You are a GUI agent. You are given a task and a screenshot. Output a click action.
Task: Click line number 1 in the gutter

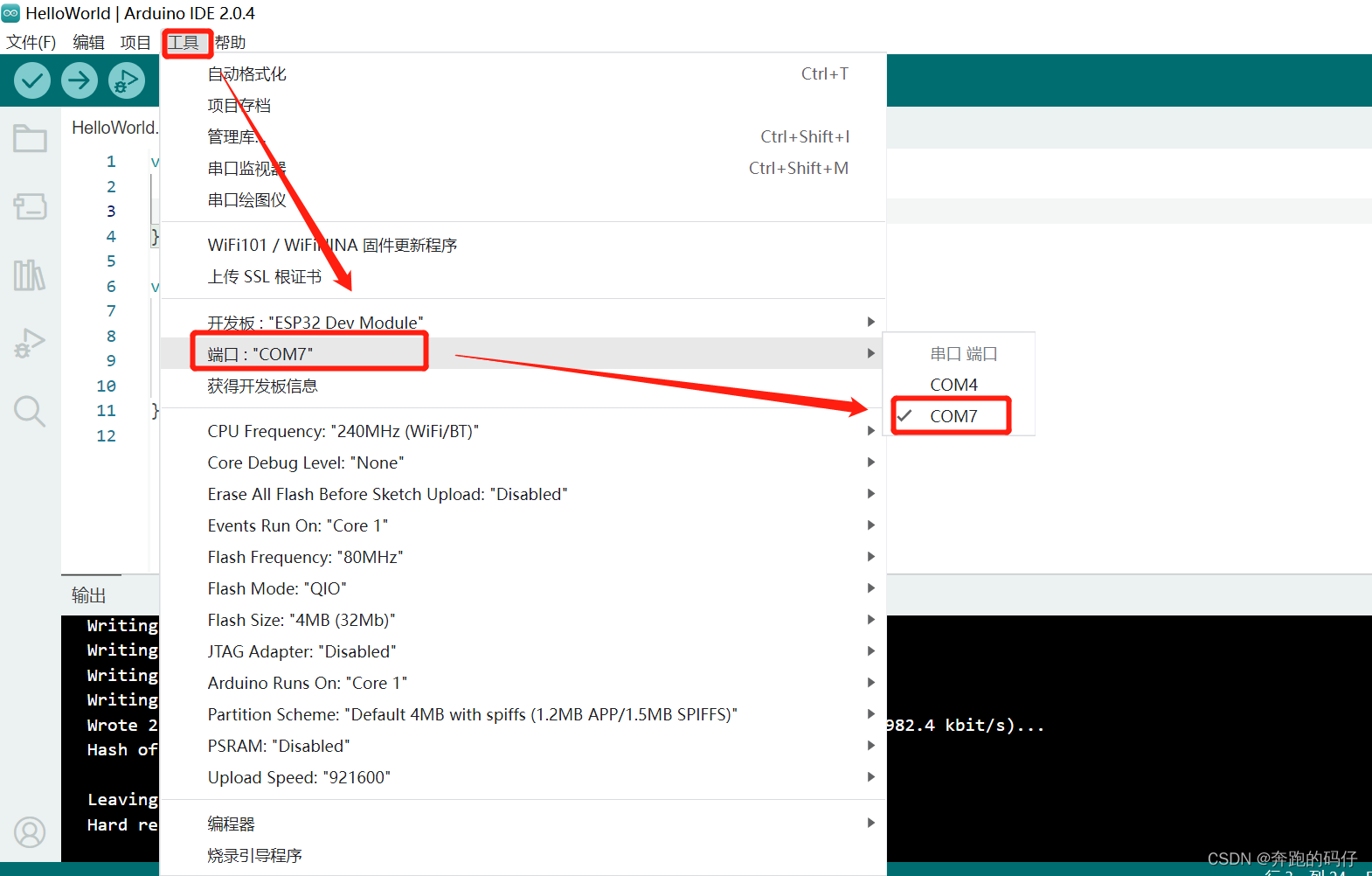[111, 162]
